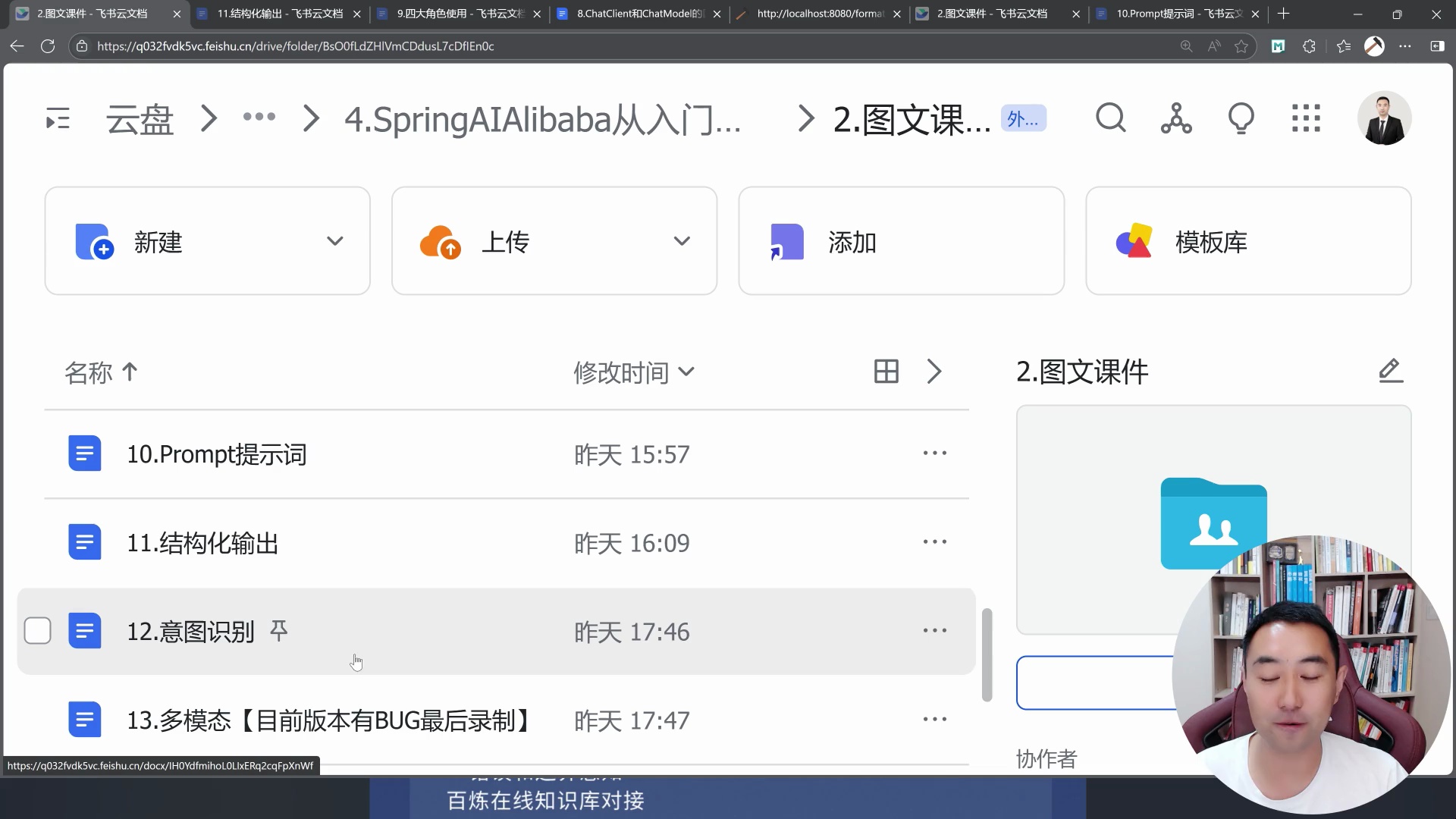Collapse the sidebar using the top-left icon
Screen dimensions: 1456x819
(x=57, y=118)
